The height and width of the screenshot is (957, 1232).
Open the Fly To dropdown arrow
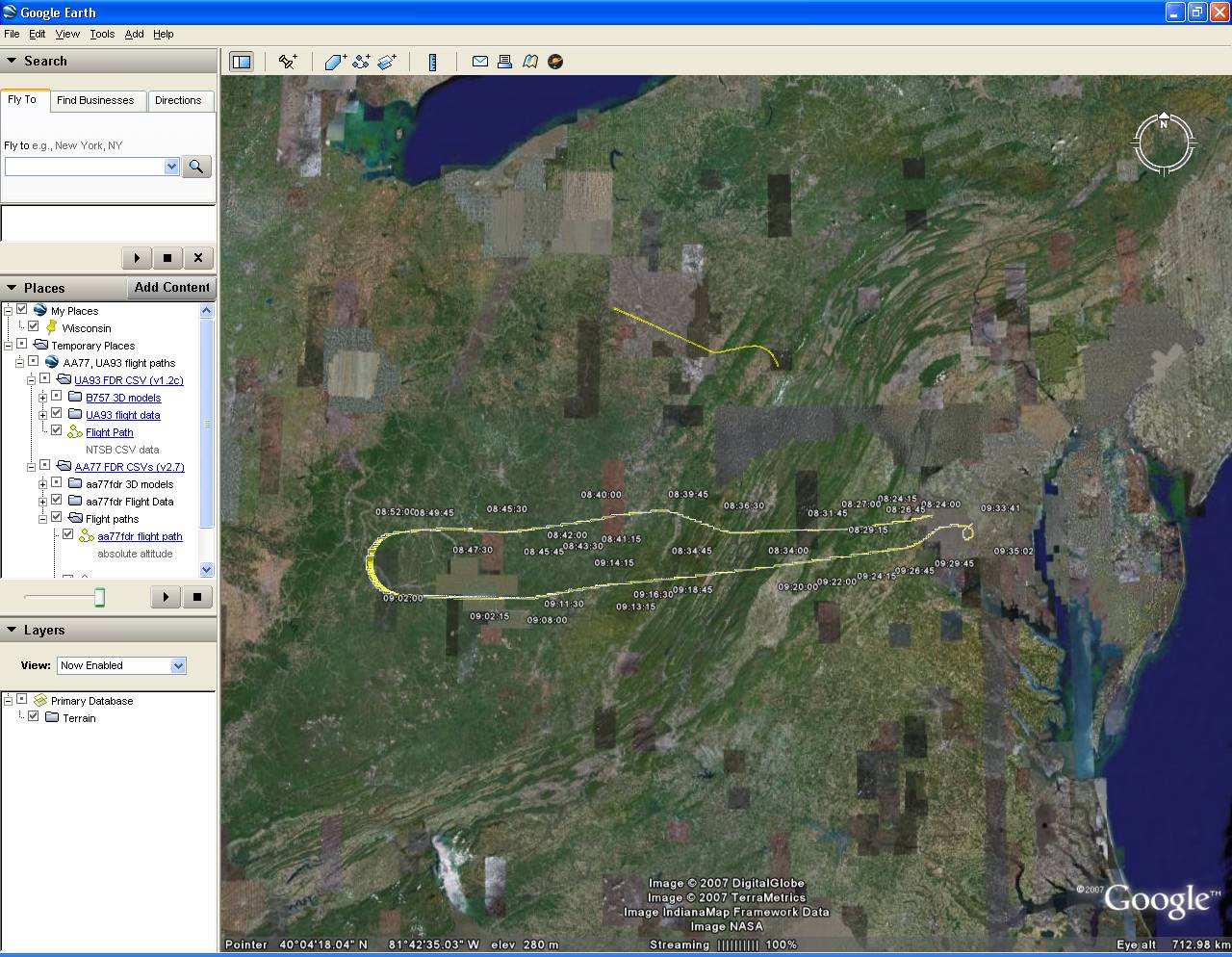coord(171,167)
